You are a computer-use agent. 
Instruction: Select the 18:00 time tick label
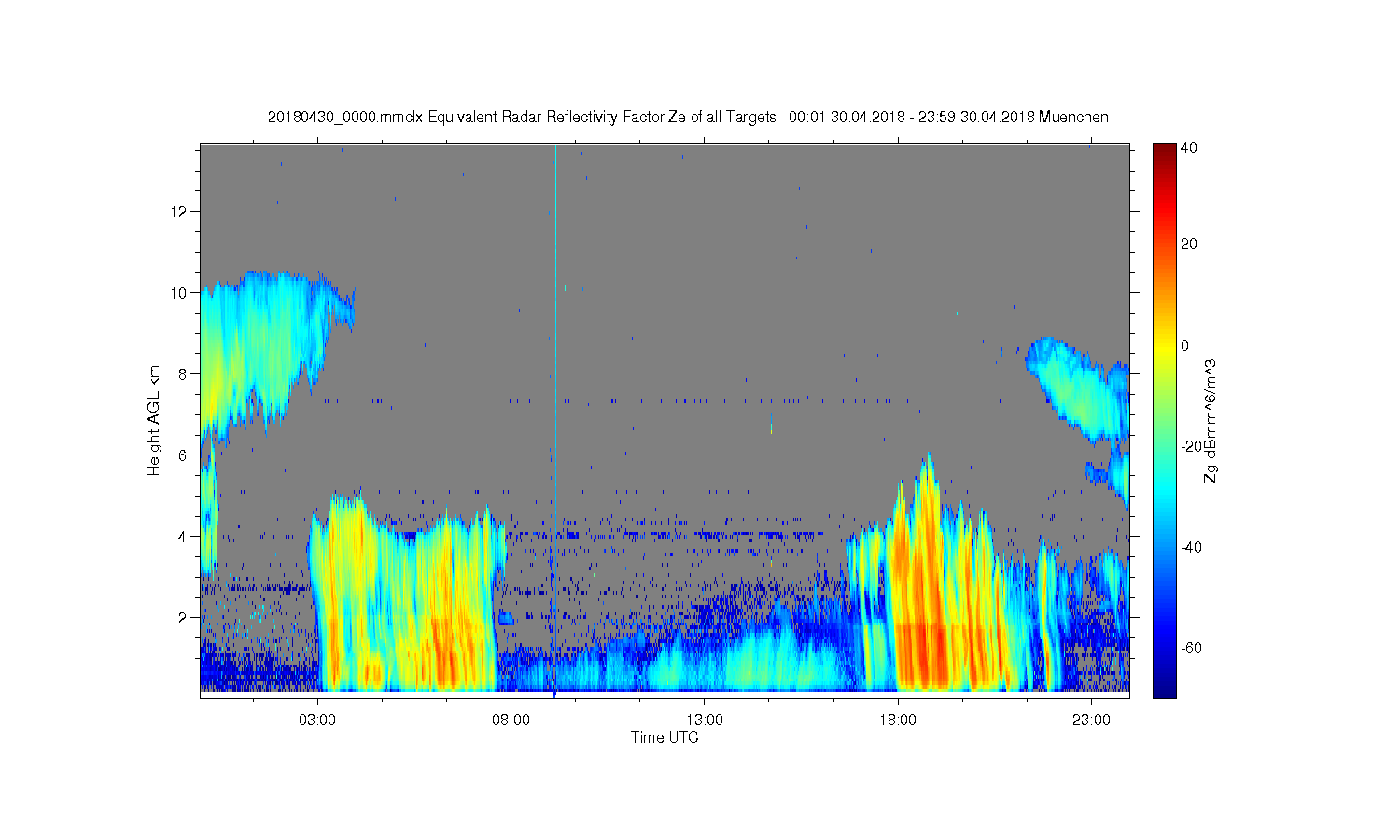coord(898,721)
